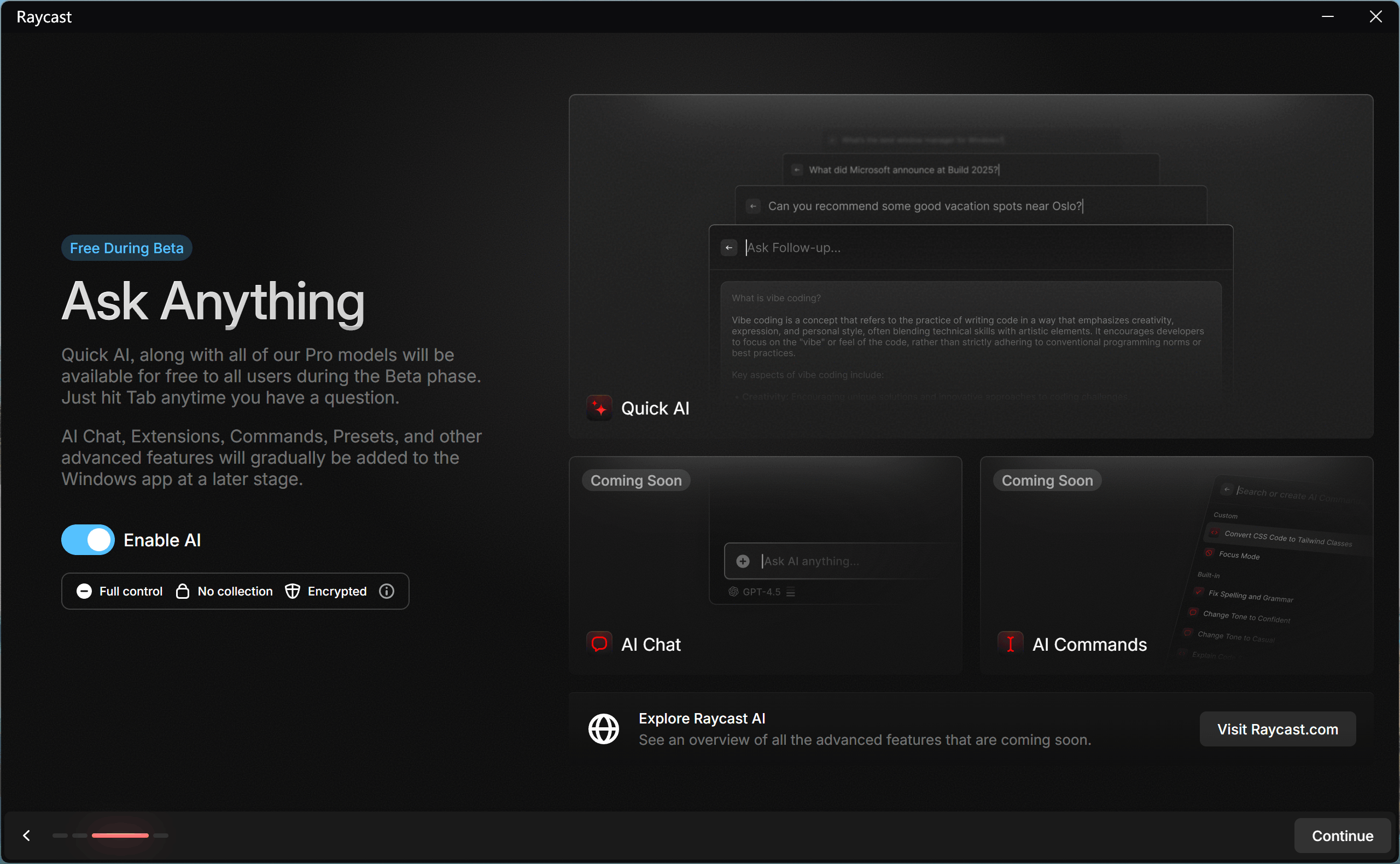The width and height of the screenshot is (1400, 864).
Task: Click the Full control label
Action: 131,591
